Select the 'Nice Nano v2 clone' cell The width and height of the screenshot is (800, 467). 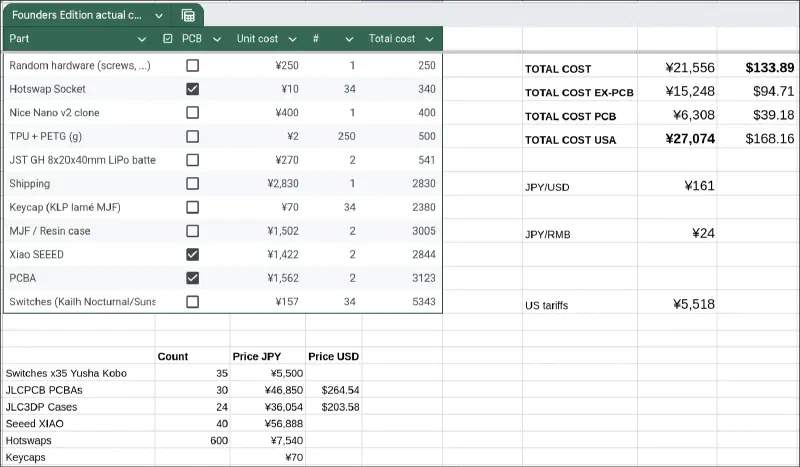[x=54, y=112]
